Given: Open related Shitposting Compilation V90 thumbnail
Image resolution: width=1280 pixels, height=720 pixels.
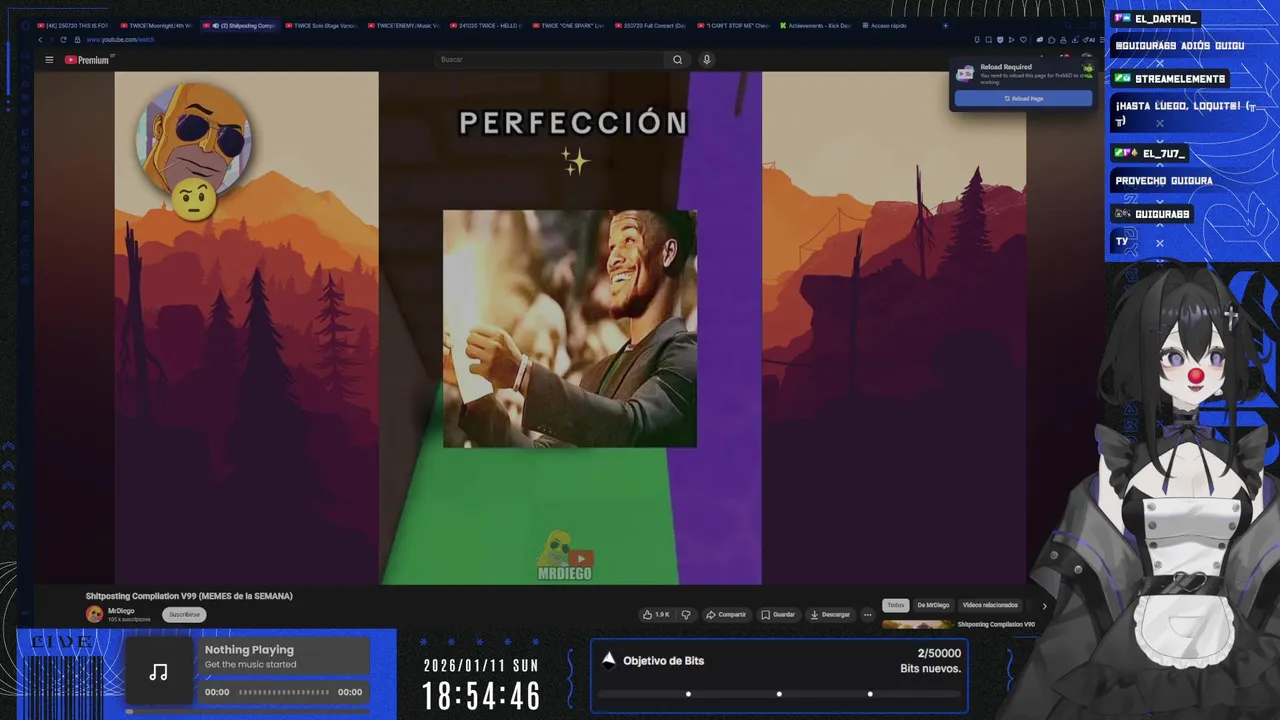Looking at the screenshot, I should [x=918, y=625].
